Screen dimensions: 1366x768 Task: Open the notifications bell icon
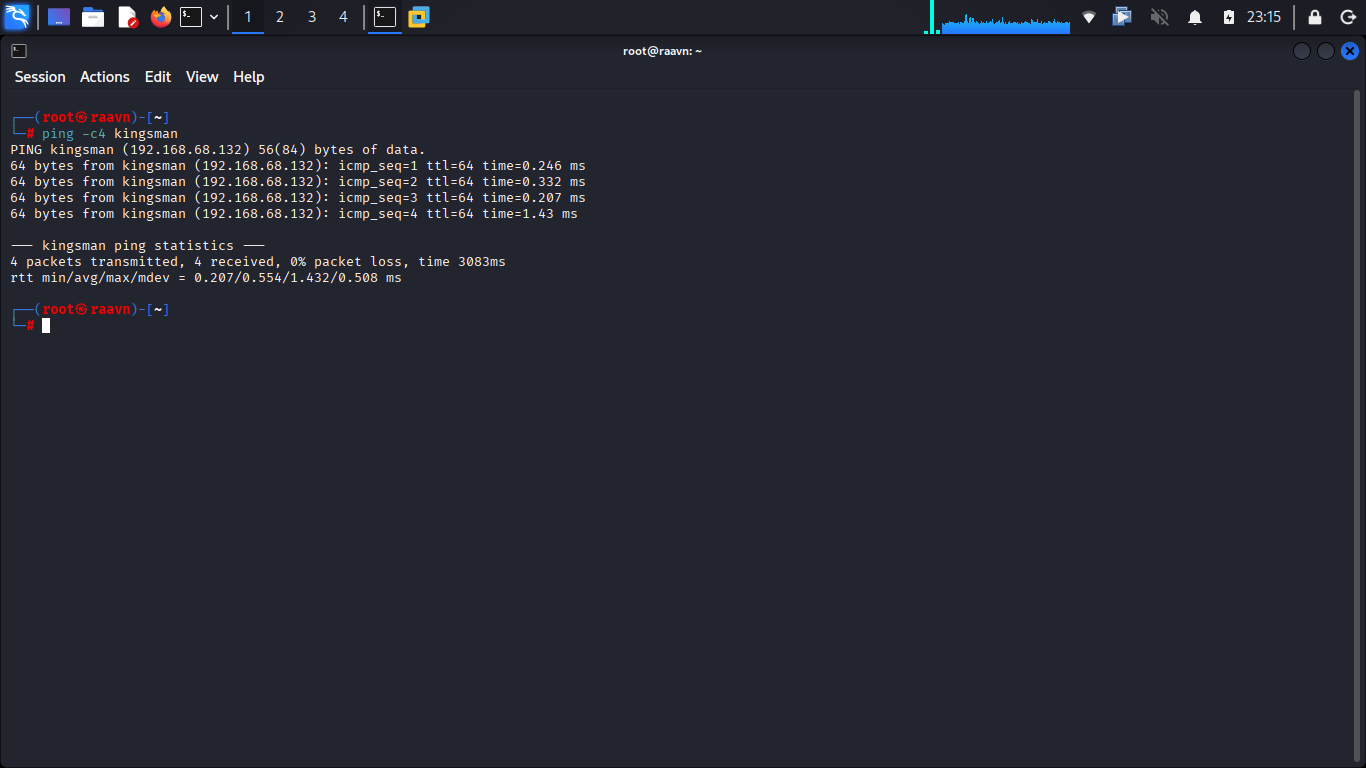(1195, 17)
